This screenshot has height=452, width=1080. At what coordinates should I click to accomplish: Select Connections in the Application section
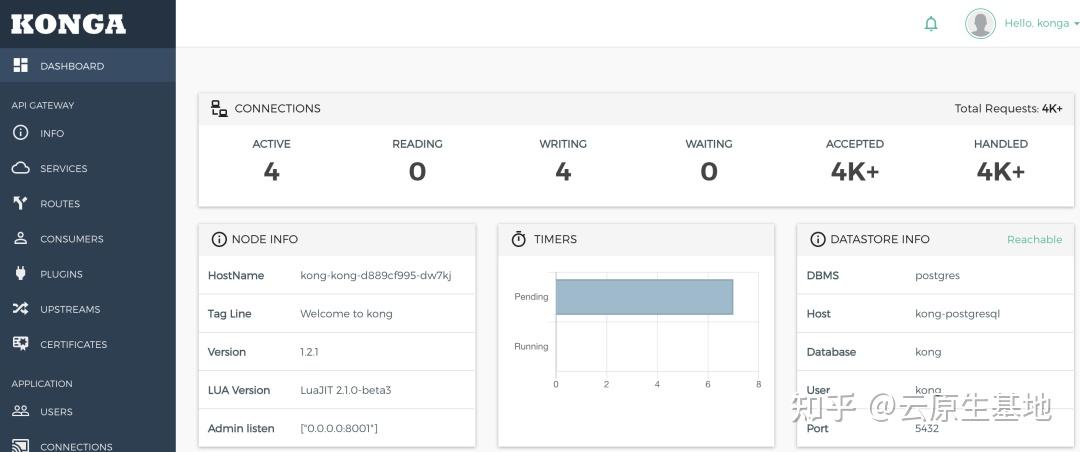click(x=76, y=446)
